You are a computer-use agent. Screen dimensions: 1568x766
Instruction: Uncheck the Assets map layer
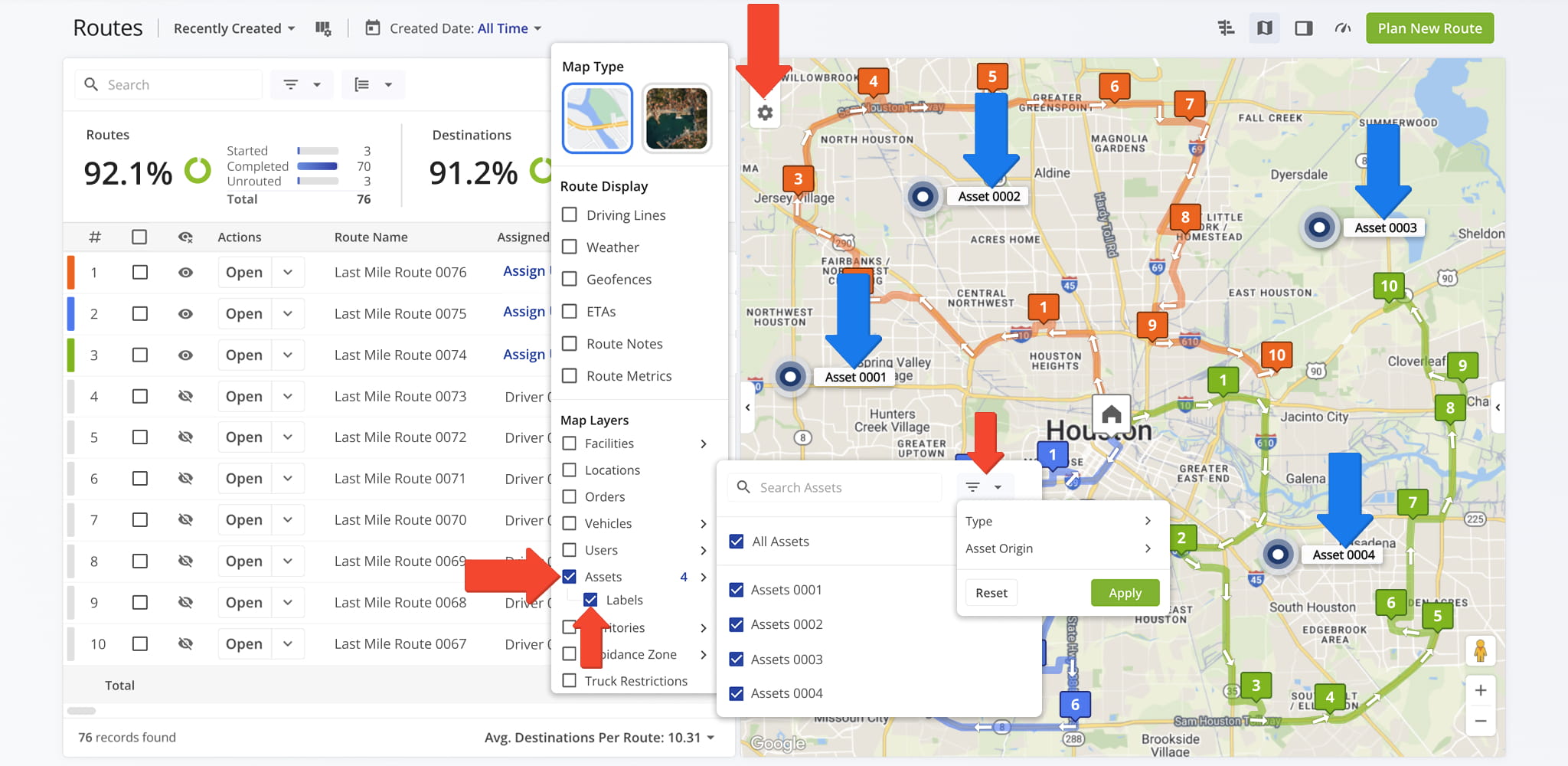click(x=570, y=576)
